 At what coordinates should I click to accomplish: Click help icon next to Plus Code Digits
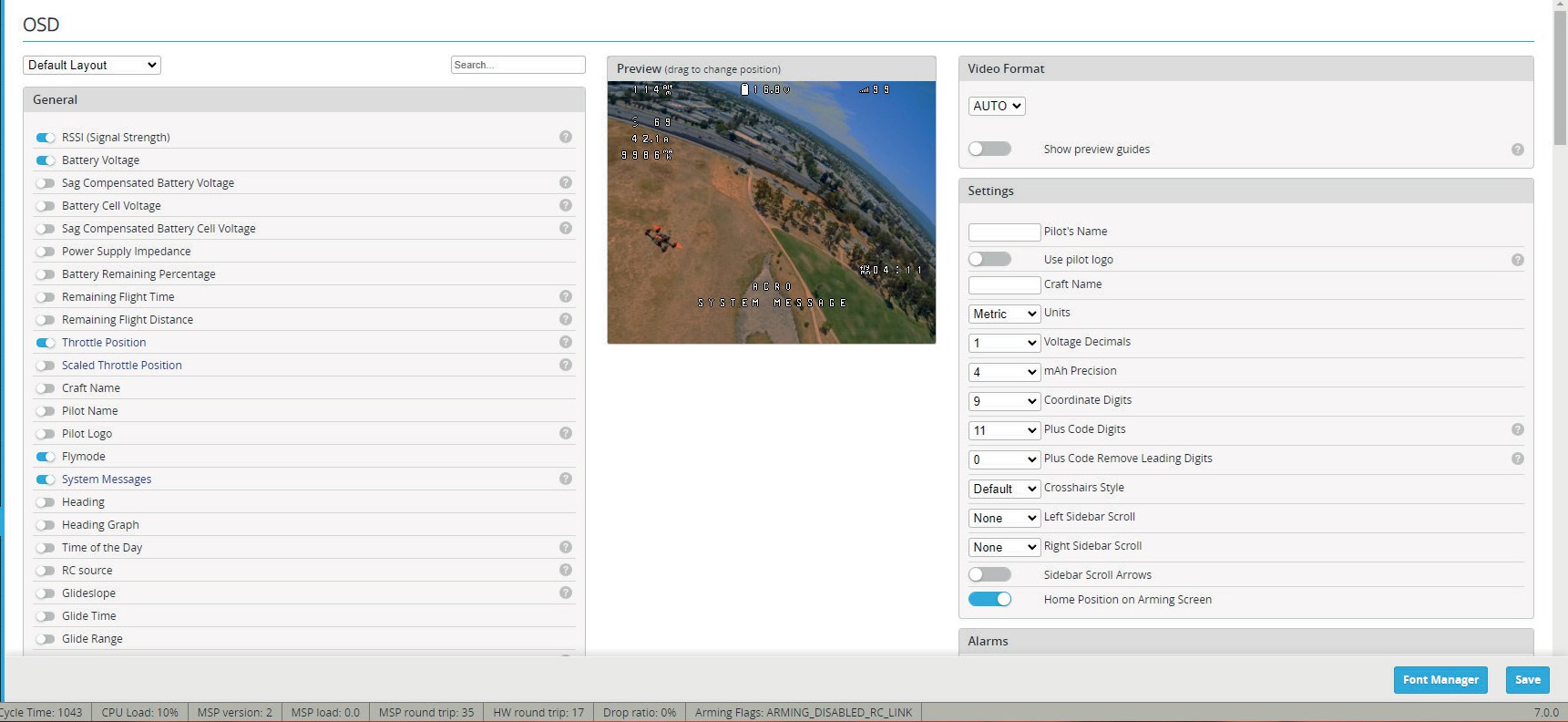(x=1518, y=429)
